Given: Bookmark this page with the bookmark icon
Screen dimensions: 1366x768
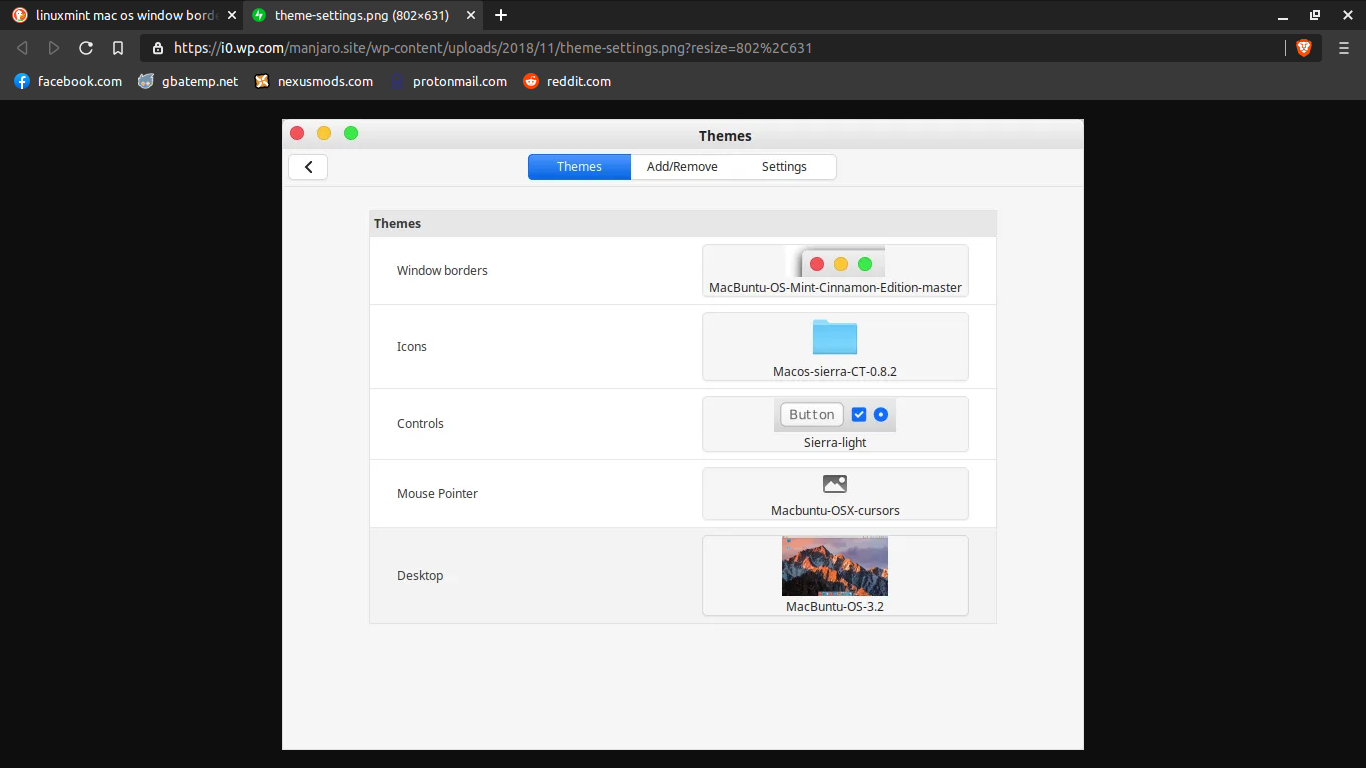Looking at the screenshot, I should 118,48.
